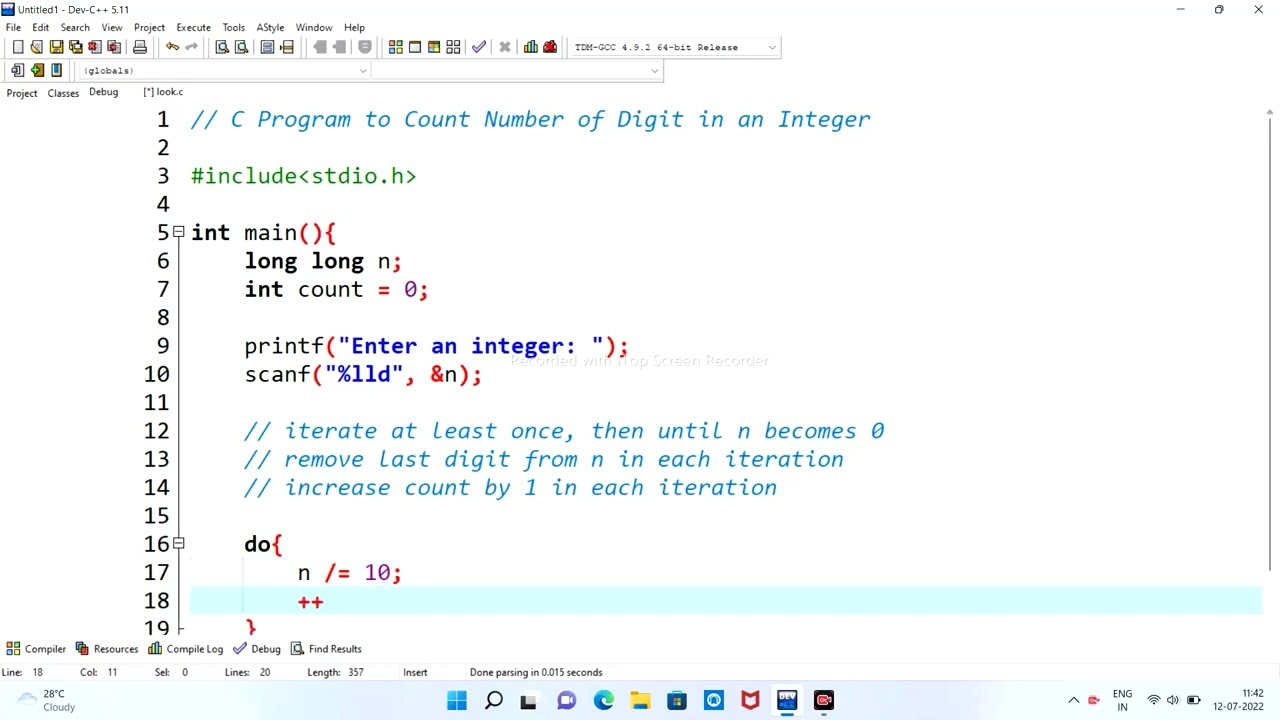Click the Profile Analysis chart icon
The image size is (1280, 720).
tap(531, 47)
